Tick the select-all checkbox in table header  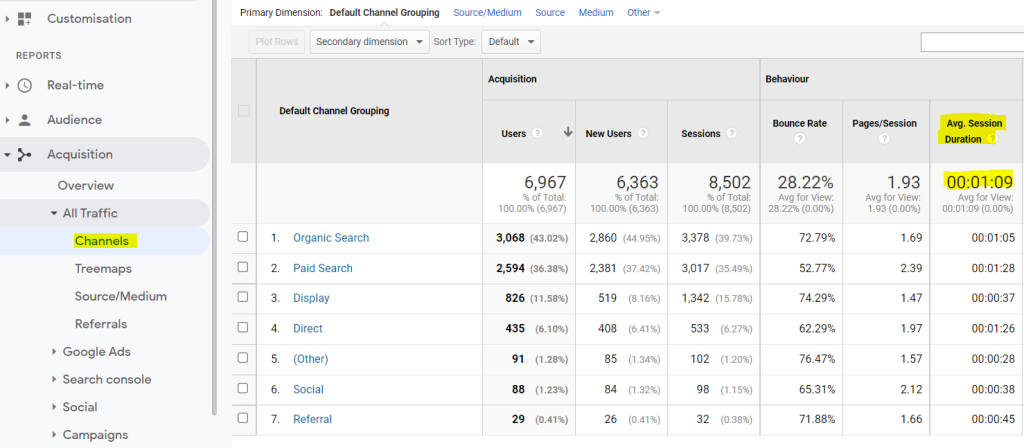pos(244,111)
